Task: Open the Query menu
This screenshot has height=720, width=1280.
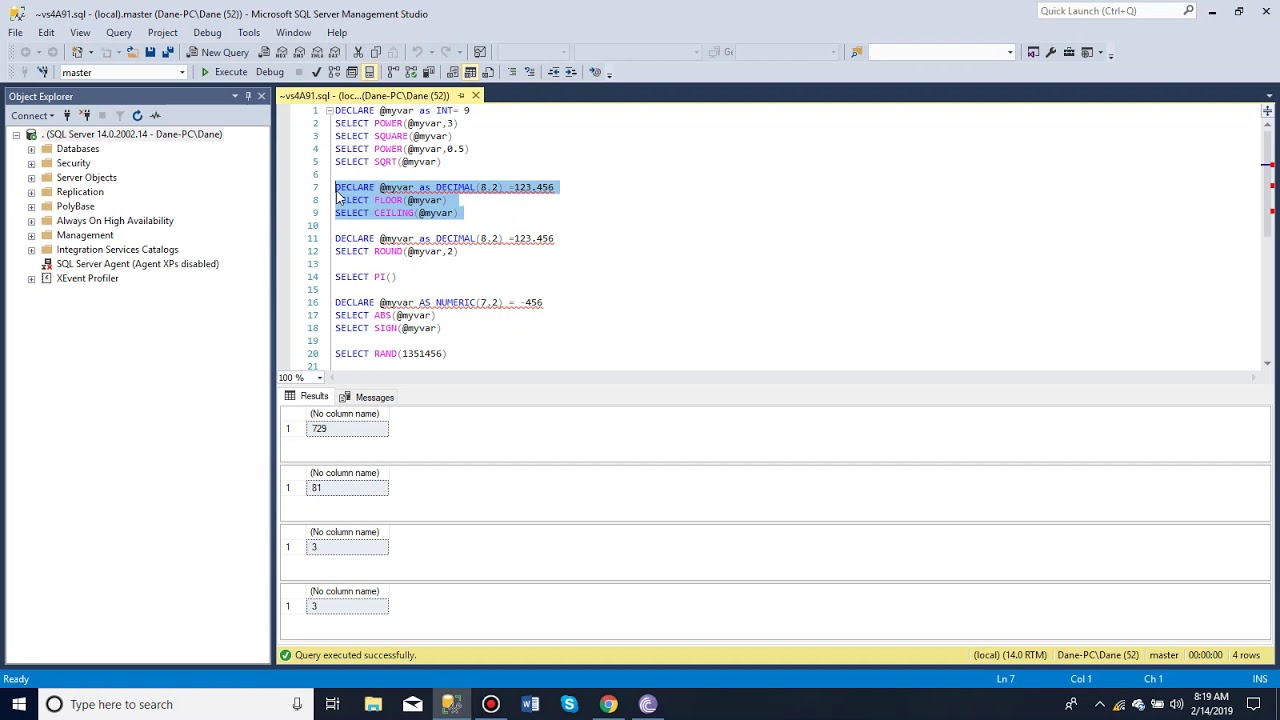Action: pos(118,33)
